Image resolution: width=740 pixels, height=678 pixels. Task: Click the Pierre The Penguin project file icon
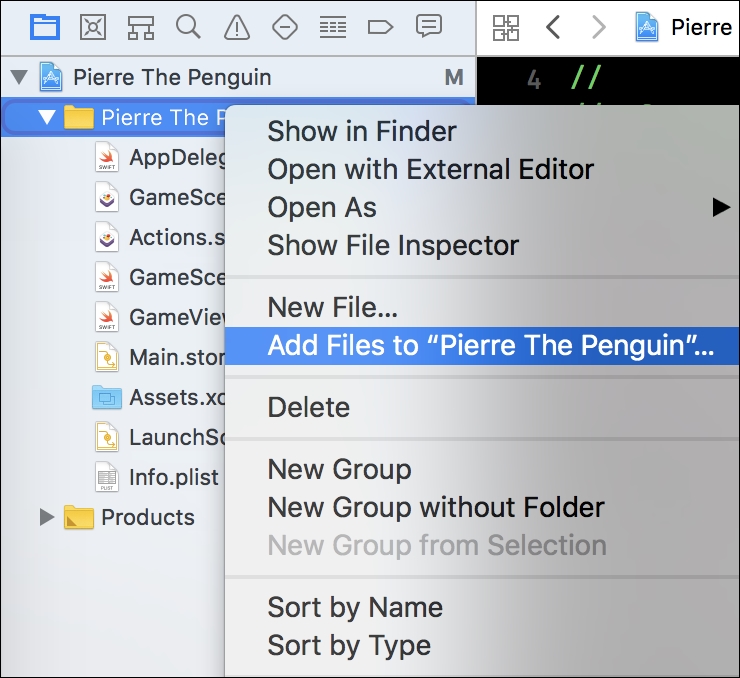coord(51,77)
